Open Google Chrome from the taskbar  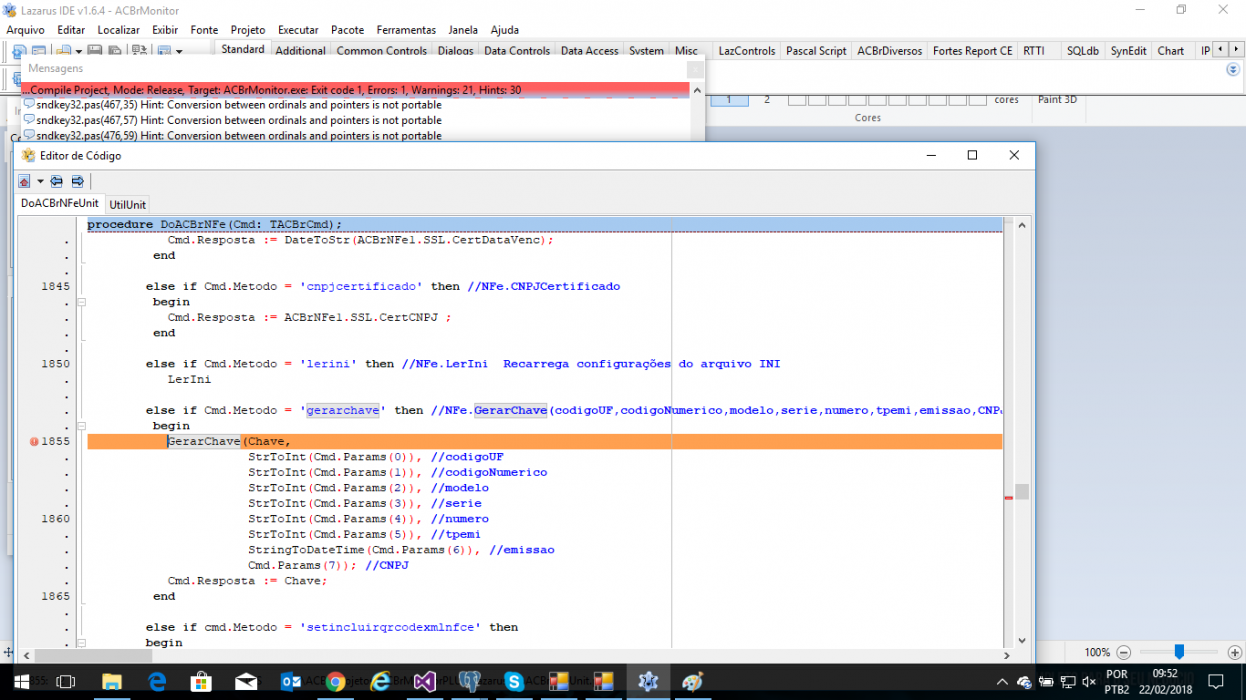coord(335,682)
